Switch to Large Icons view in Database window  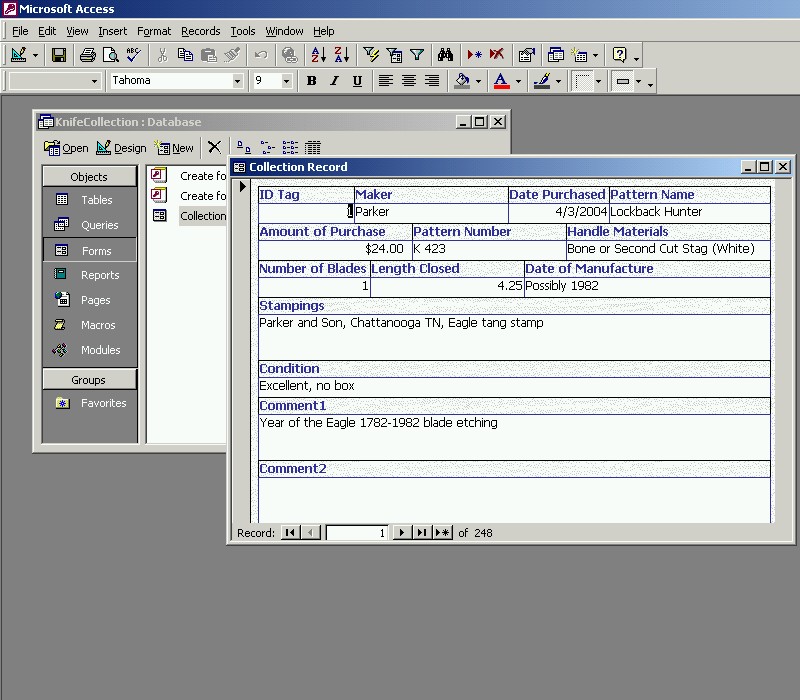(x=243, y=147)
